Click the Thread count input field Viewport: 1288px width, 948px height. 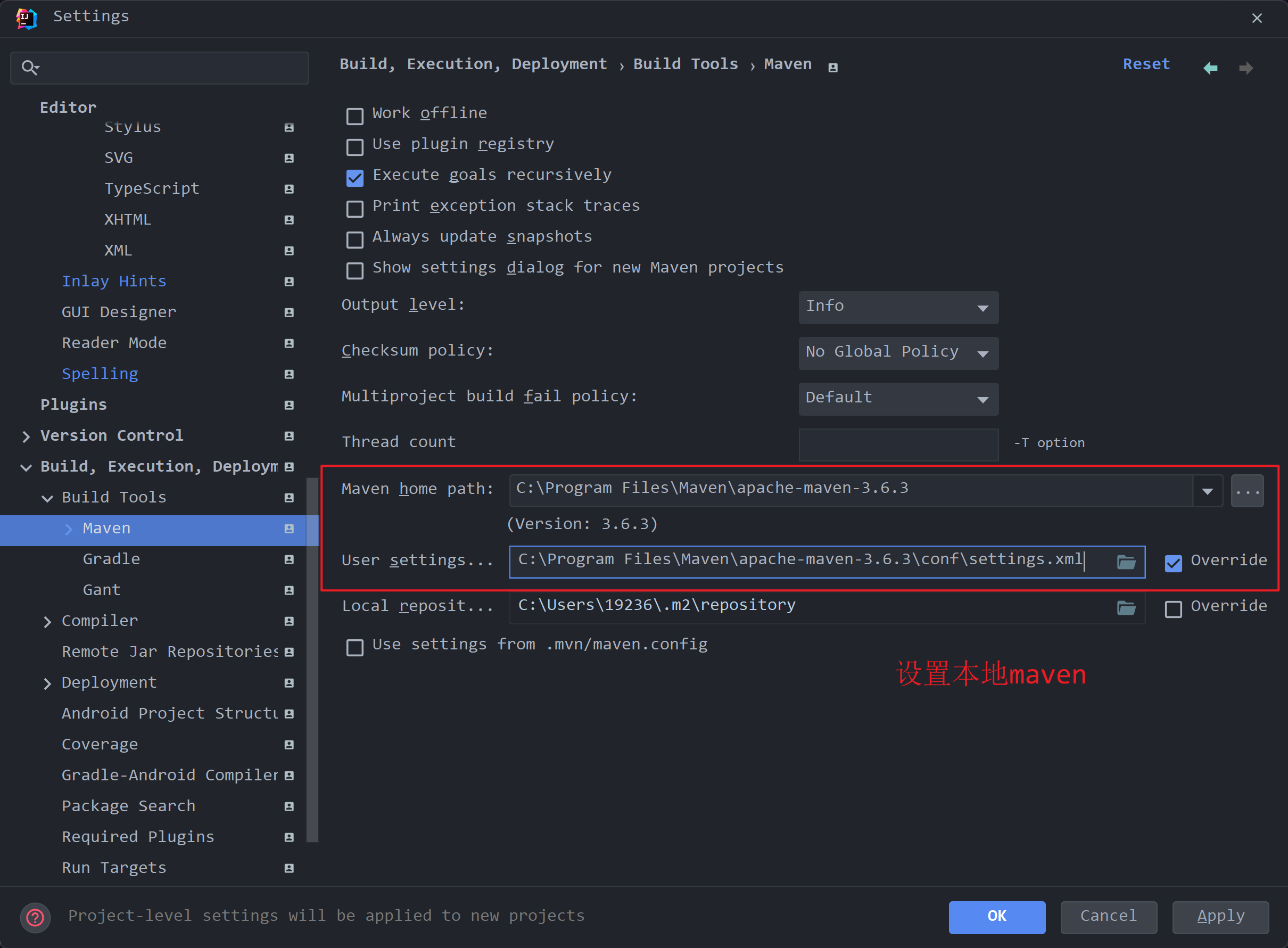coord(898,444)
